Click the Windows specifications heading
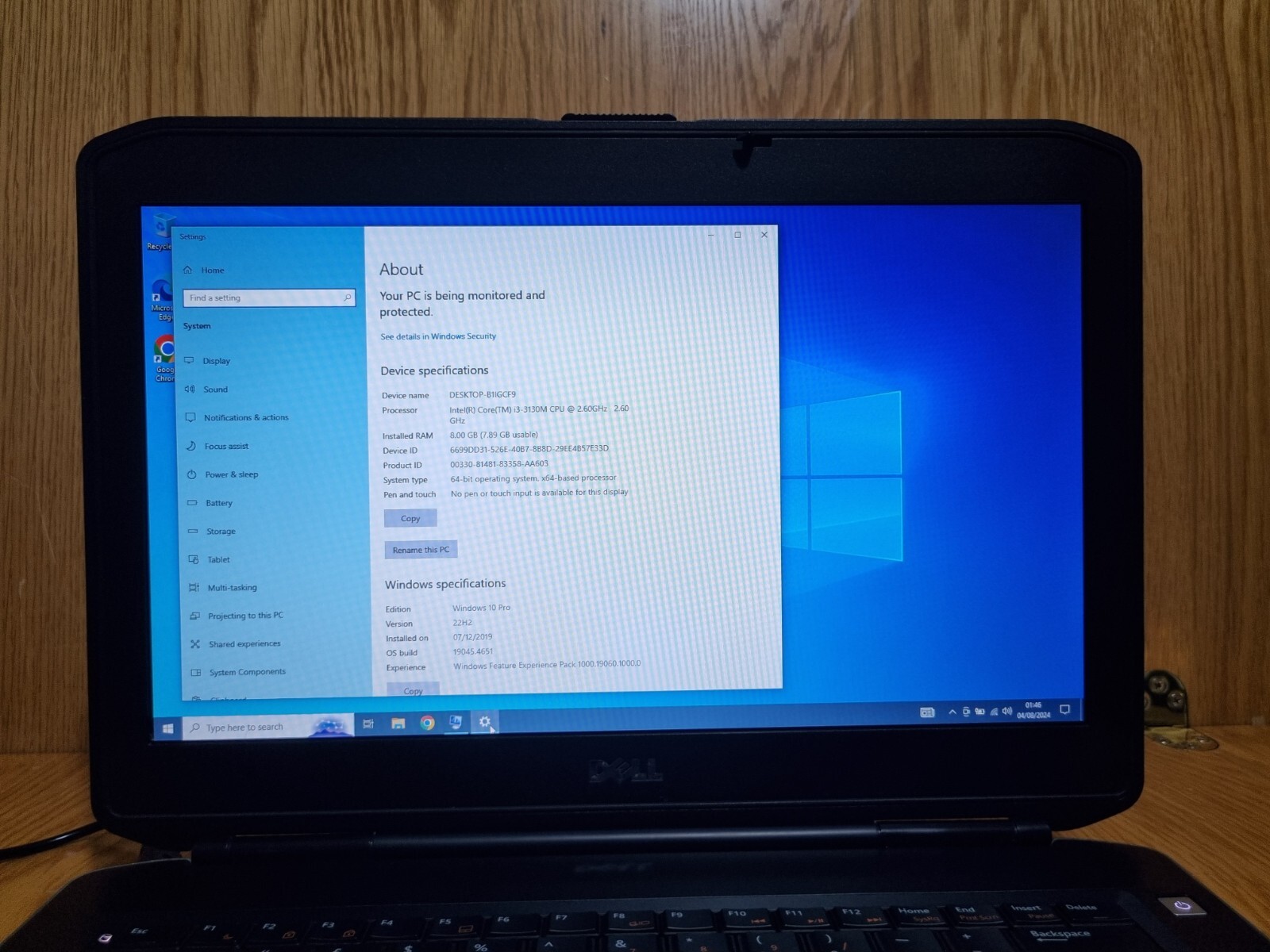The width and height of the screenshot is (1270, 952). (445, 584)
